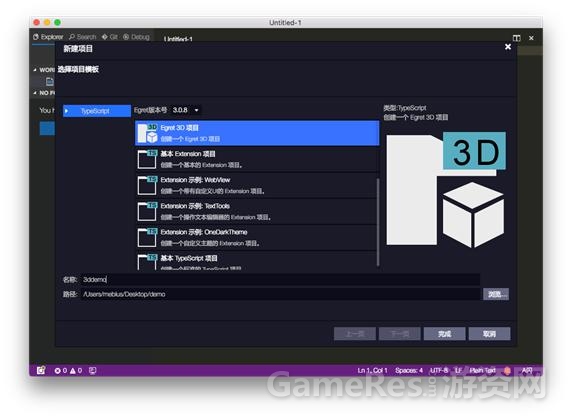Click the large 3D preview image
The height and width of the screenshot is (418, 572).
tap(446, 190)
